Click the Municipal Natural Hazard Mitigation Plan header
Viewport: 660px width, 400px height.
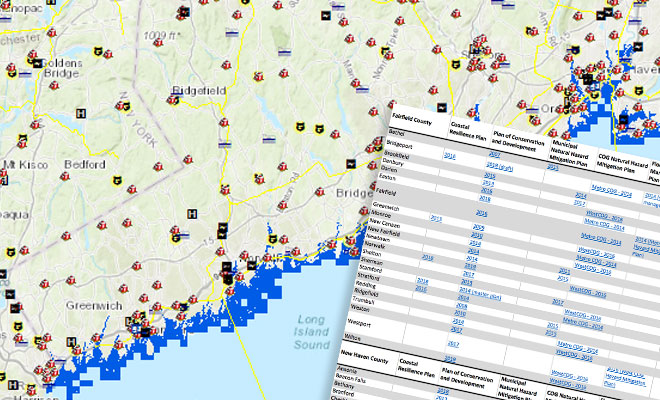570,154
